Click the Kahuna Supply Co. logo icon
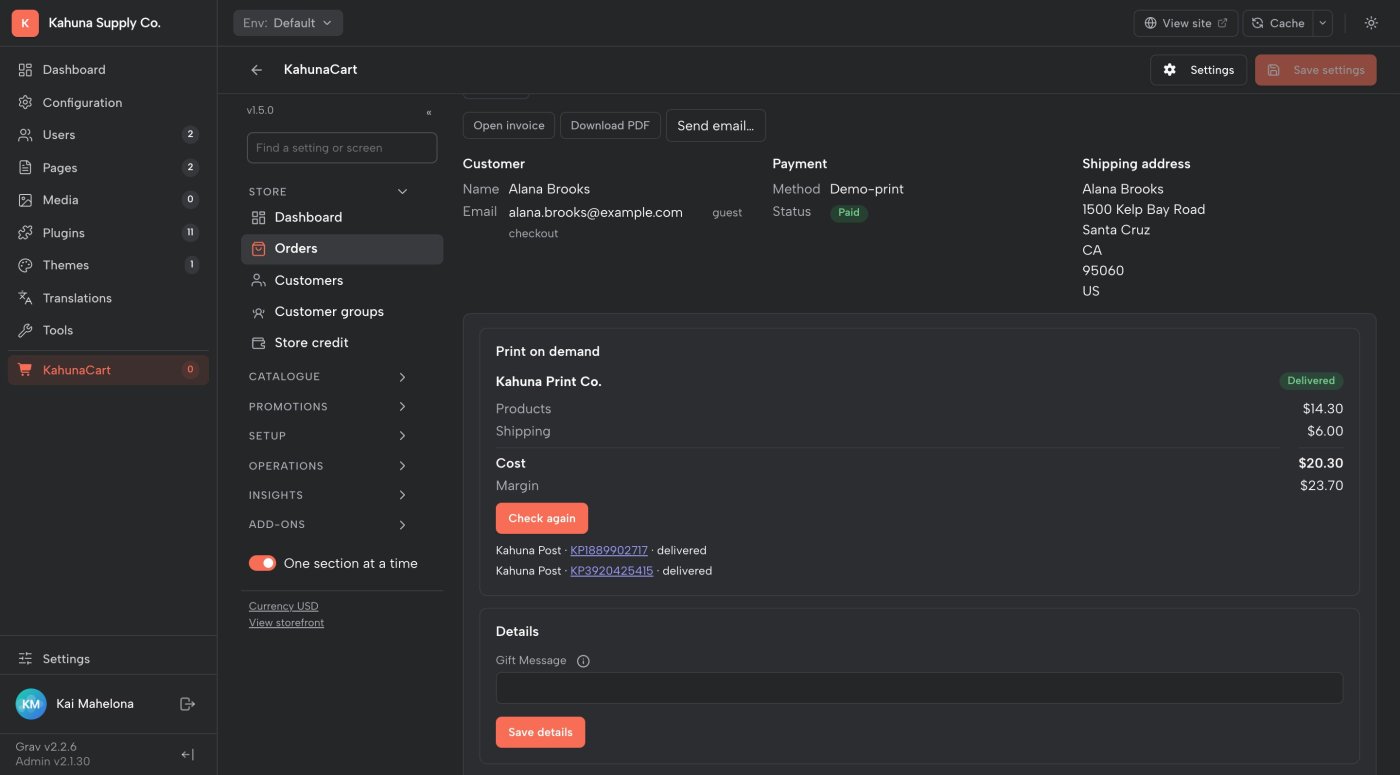 [x=25, y=23]
